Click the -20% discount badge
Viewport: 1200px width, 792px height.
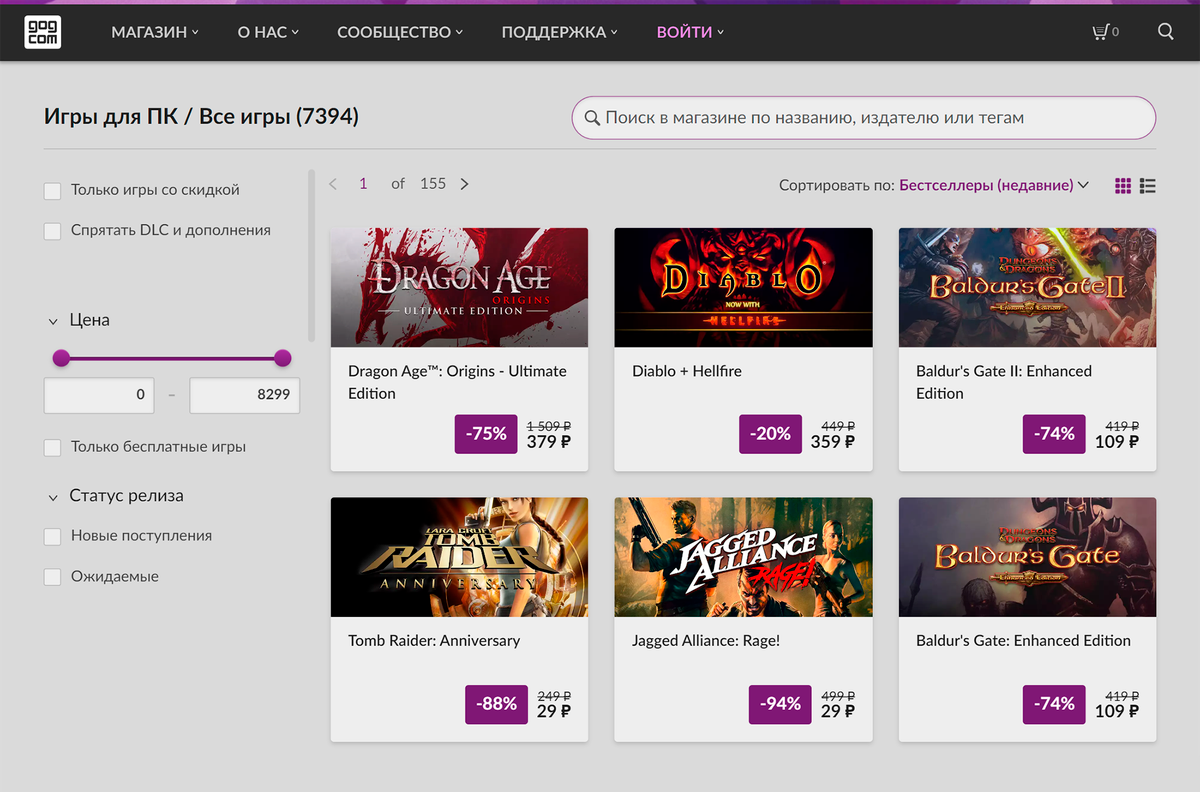point(770,434)
